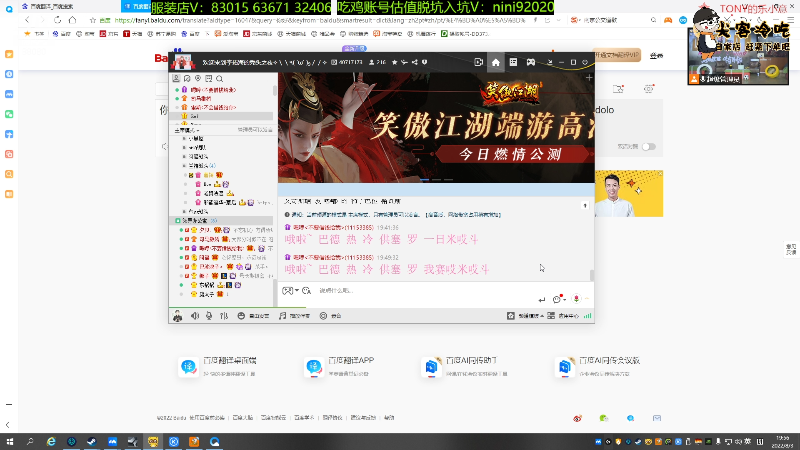The image size is (800, 450).
Task: Click the live video icon in YY title bar
Action: click(x=478, y=62)
